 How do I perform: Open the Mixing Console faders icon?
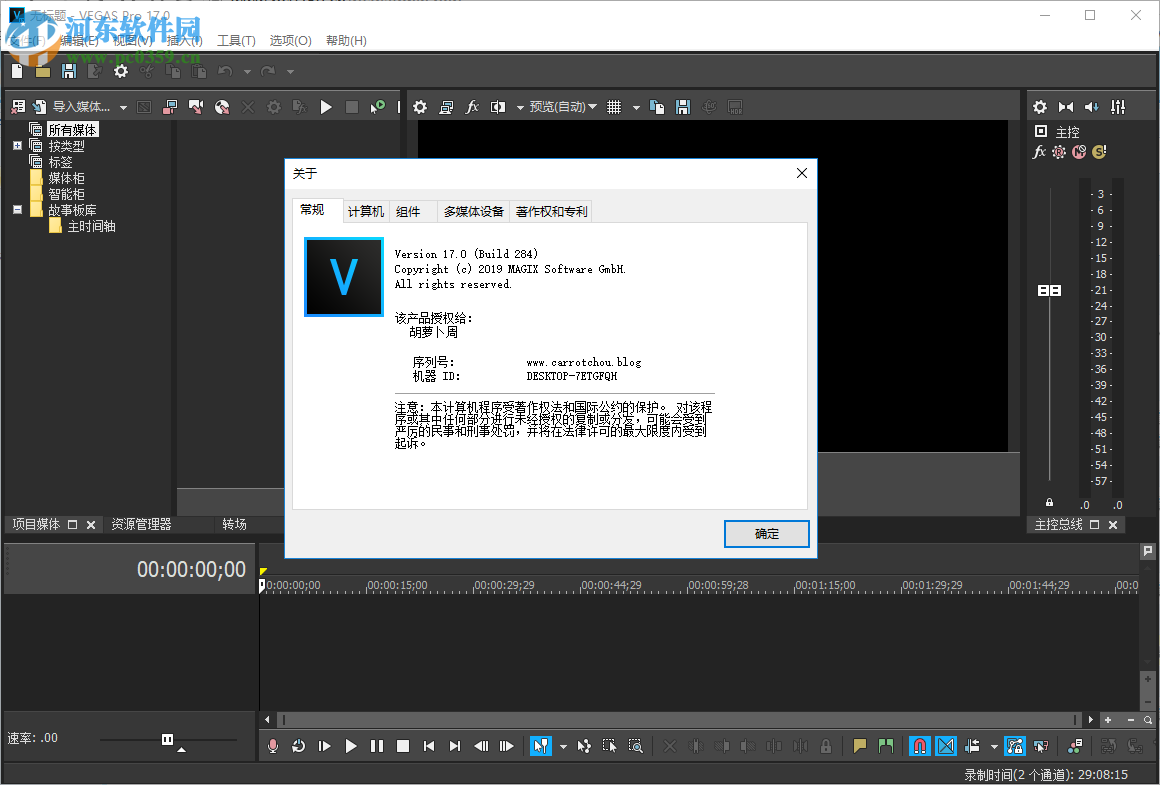[x=1119, y=106]
